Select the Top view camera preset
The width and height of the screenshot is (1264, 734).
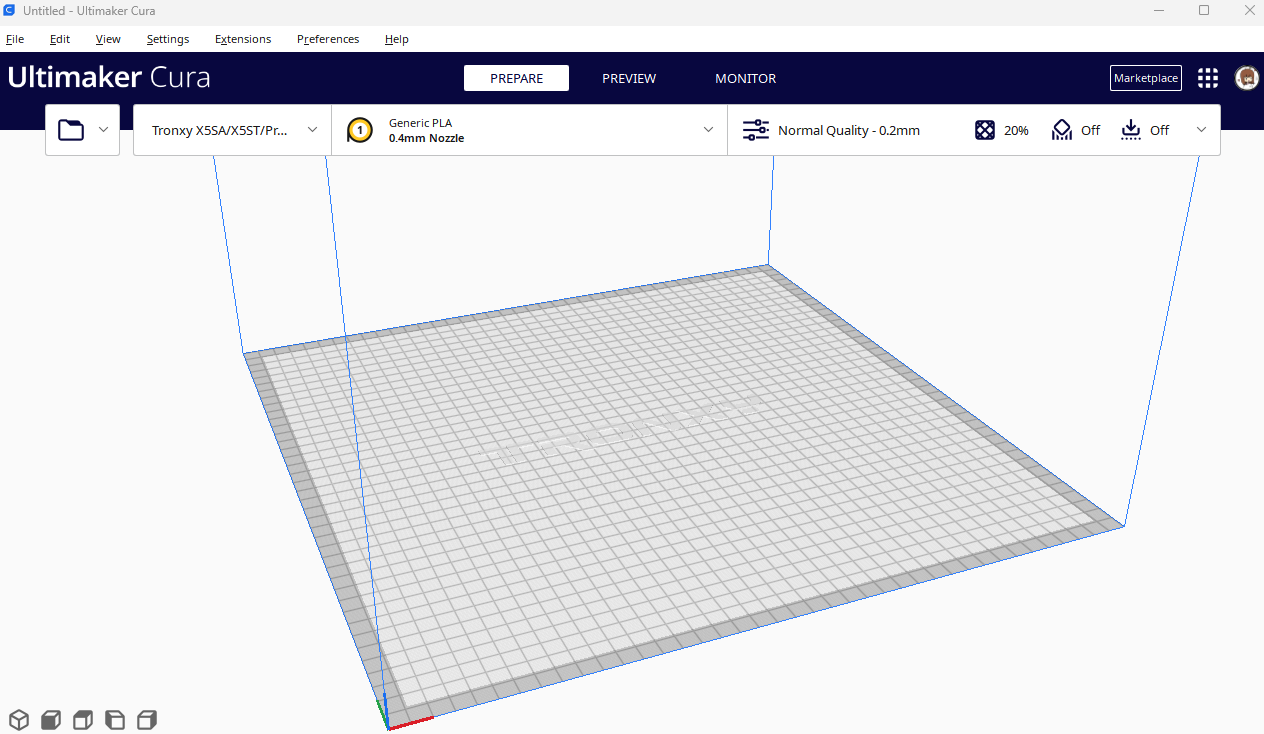click(x=82, y=719)
